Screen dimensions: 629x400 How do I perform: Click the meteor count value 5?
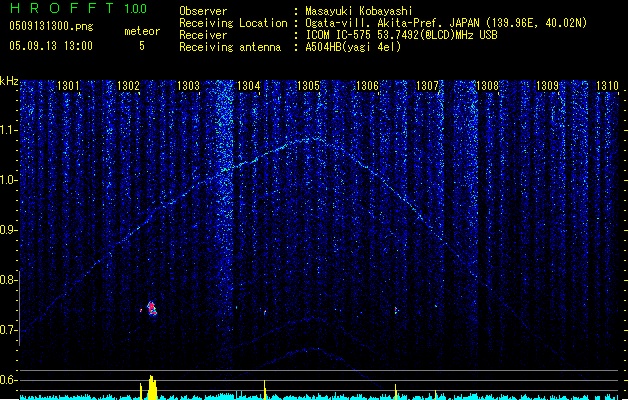[142, 46]
